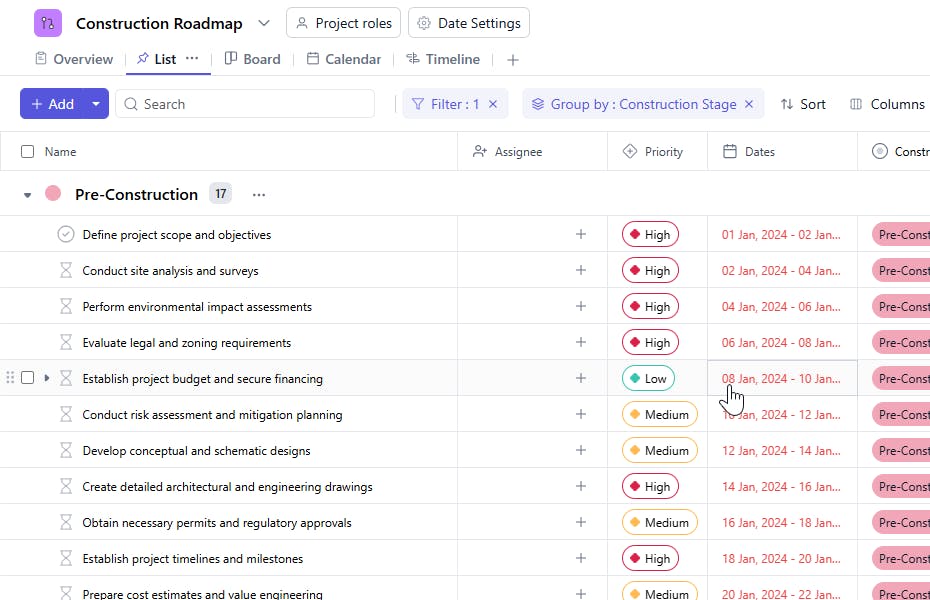Viewport: 930px width, 600px height.
Task: Click the Construction Roadmap project logo icon
Action: pyautogui.click(x=48, y=23)
